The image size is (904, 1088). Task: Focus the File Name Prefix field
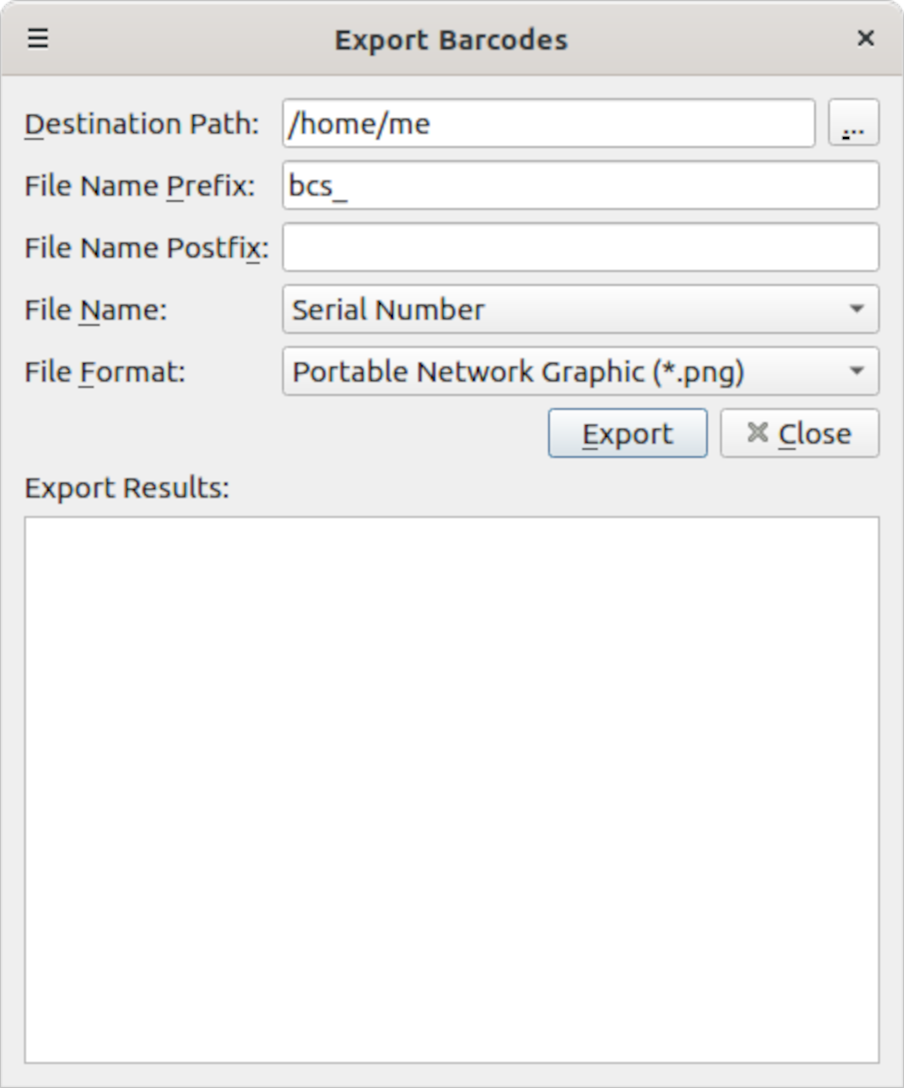point(580,186)
